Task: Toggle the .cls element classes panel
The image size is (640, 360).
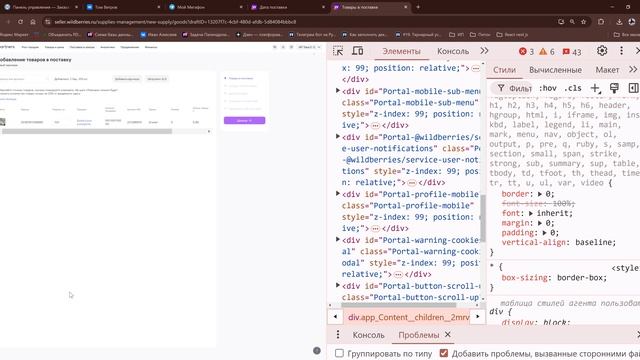Action: [x=573, y=88]
